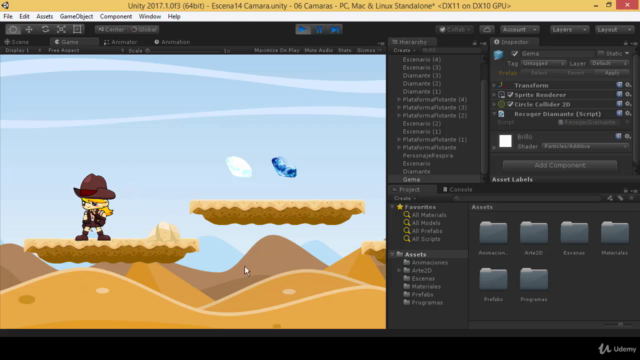Select the Scale tool
The height and width of the screenshot is (360, 640).
(61, 29)
